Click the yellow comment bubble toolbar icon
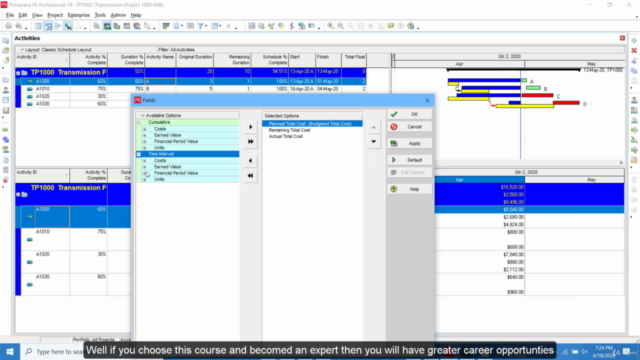Image resolution: width=640 pixels, height=360 pixels. pyautogui.click(x=391, y=26)
